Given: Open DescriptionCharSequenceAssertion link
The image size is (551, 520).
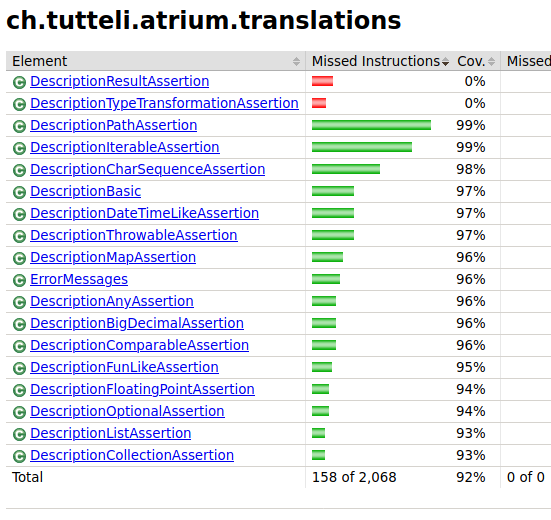Looking at the screenshot, I should click(148, 169).
